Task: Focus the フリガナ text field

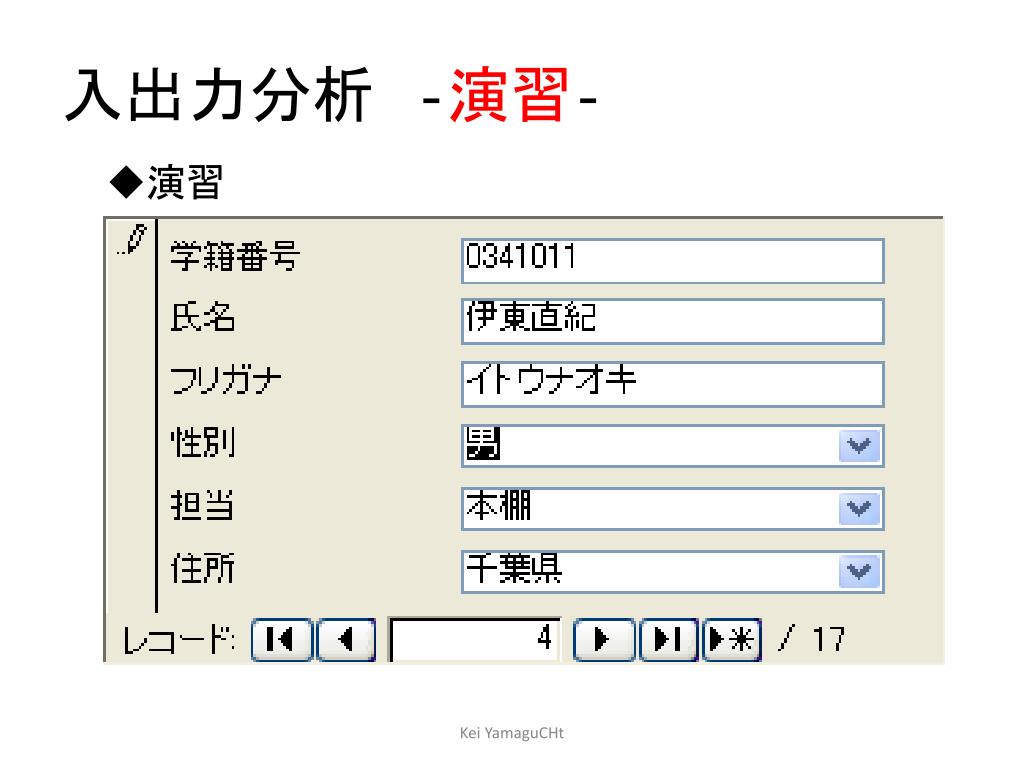Action: 672,384
